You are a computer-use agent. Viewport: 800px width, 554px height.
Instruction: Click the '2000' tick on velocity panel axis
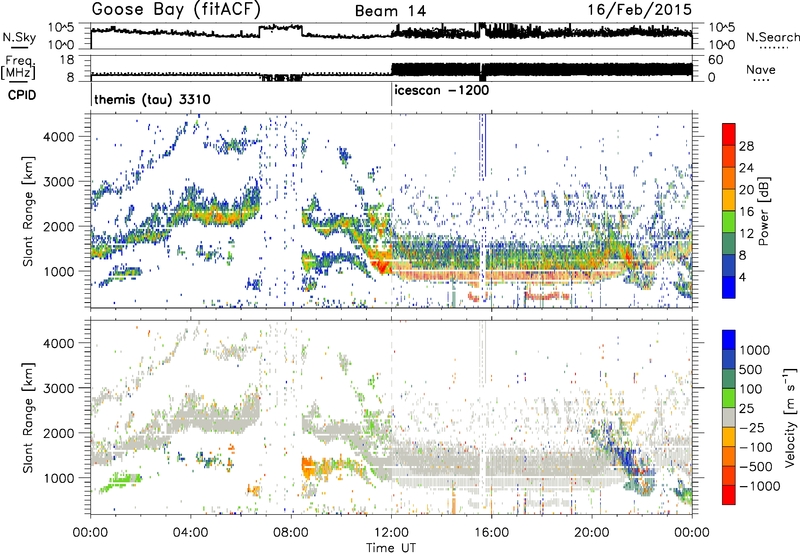(x=59, y=433)
